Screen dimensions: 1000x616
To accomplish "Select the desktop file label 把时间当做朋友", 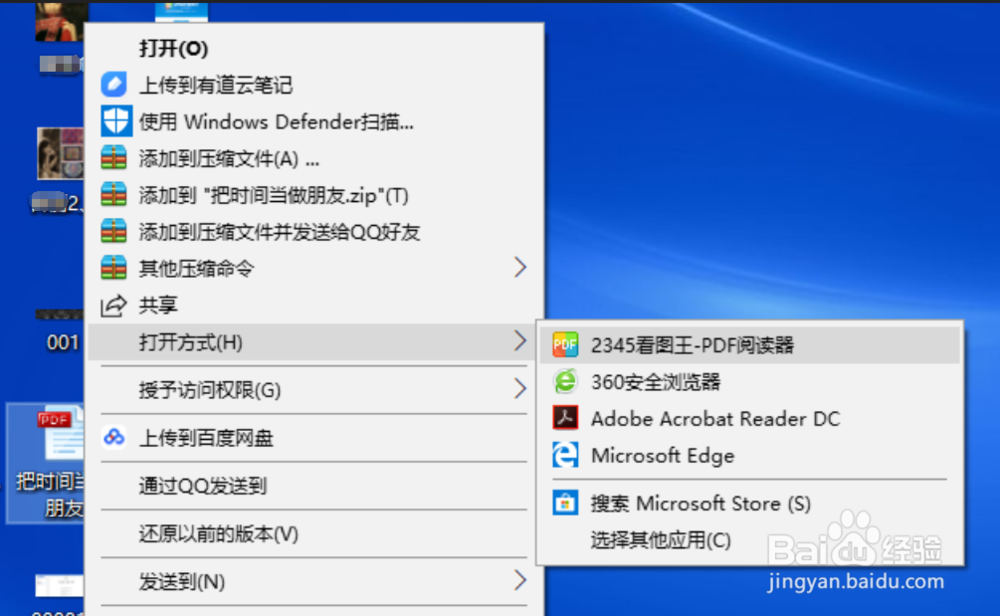I will click(50, 494).
